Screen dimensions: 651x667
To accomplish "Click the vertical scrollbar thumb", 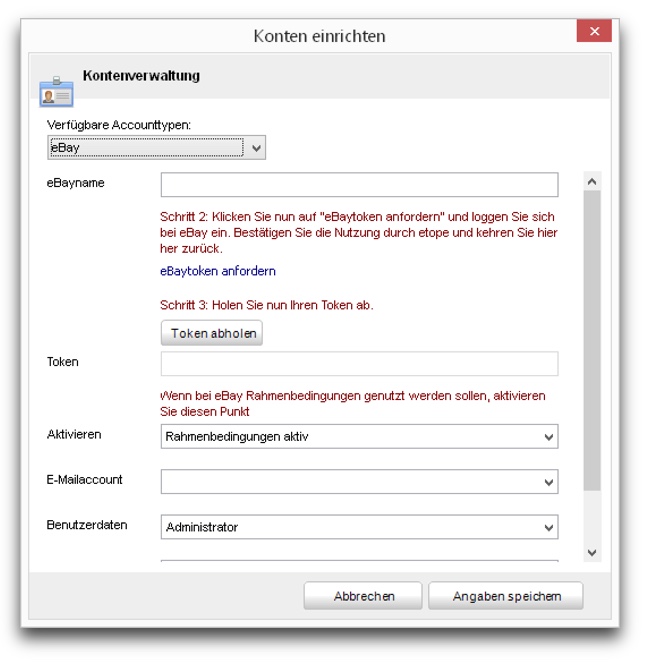I will pos(592,340).
